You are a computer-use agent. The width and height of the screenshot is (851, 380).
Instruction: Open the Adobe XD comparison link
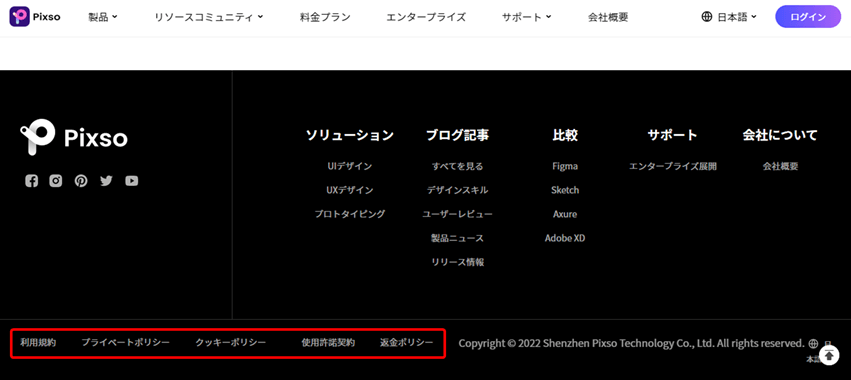(x=565, y=238)
